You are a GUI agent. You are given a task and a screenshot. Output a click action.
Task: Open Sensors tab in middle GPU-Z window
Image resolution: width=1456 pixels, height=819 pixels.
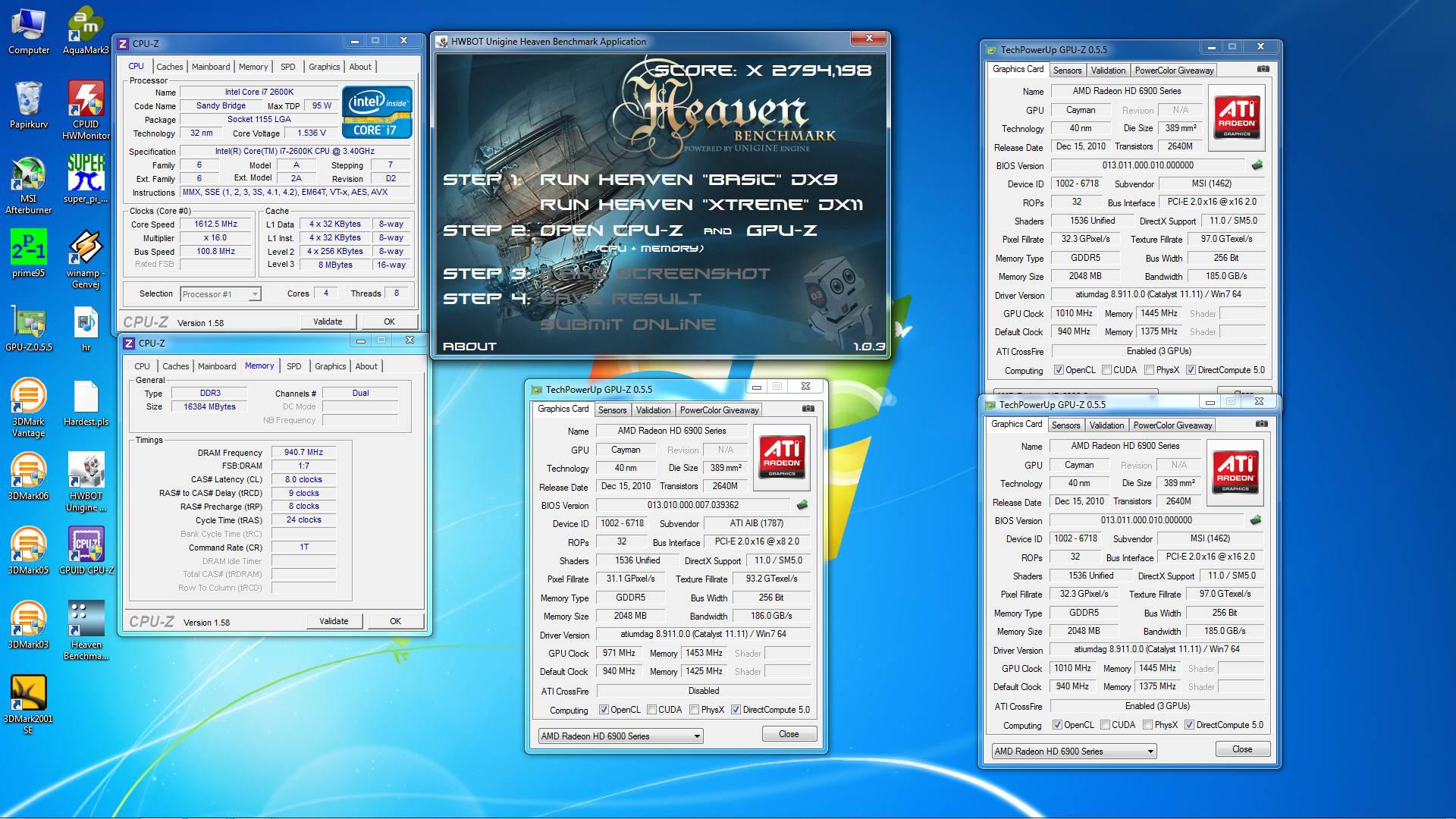[612, 410]
